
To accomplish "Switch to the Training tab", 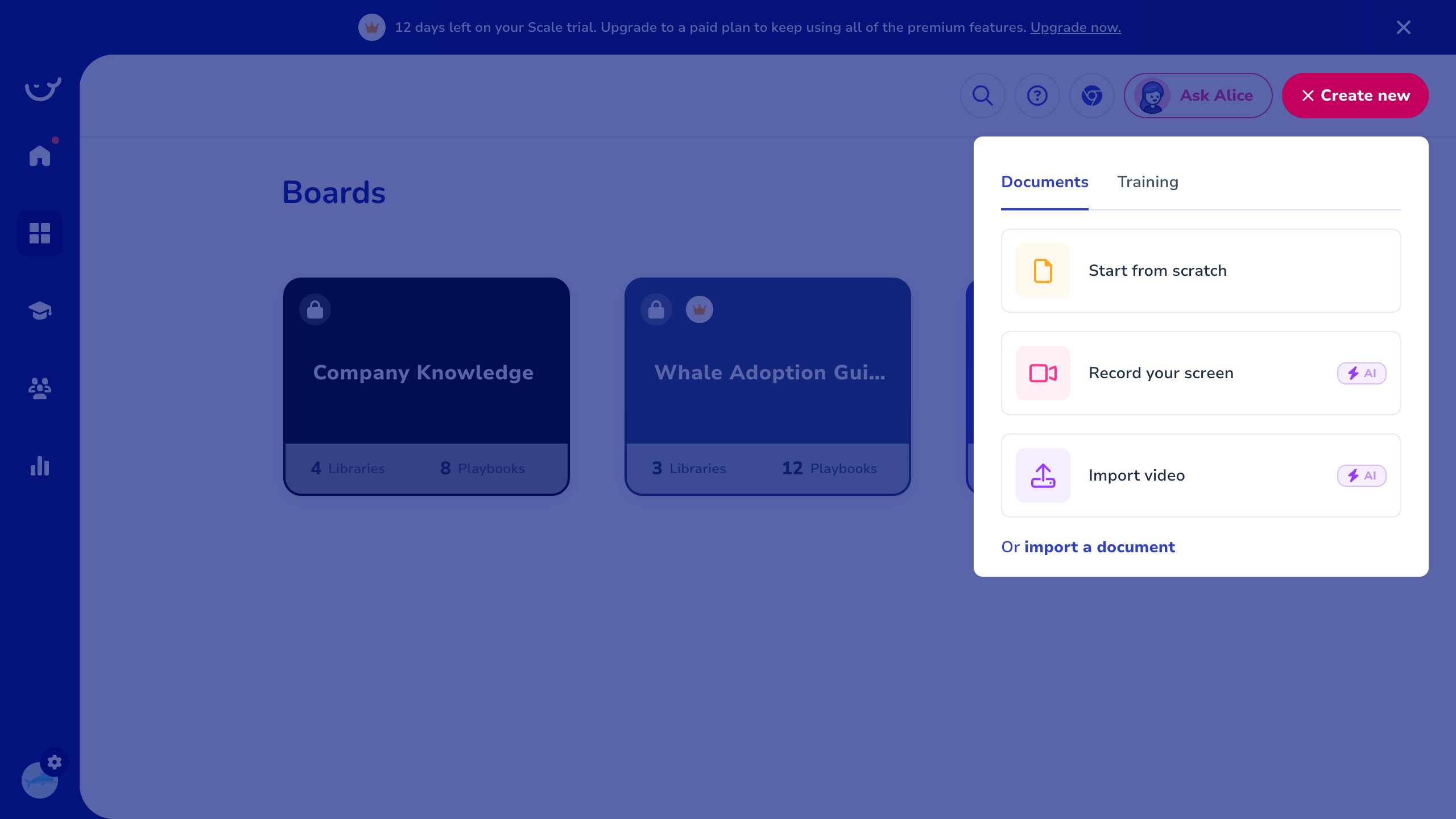I will click(x=1148, y=182).
